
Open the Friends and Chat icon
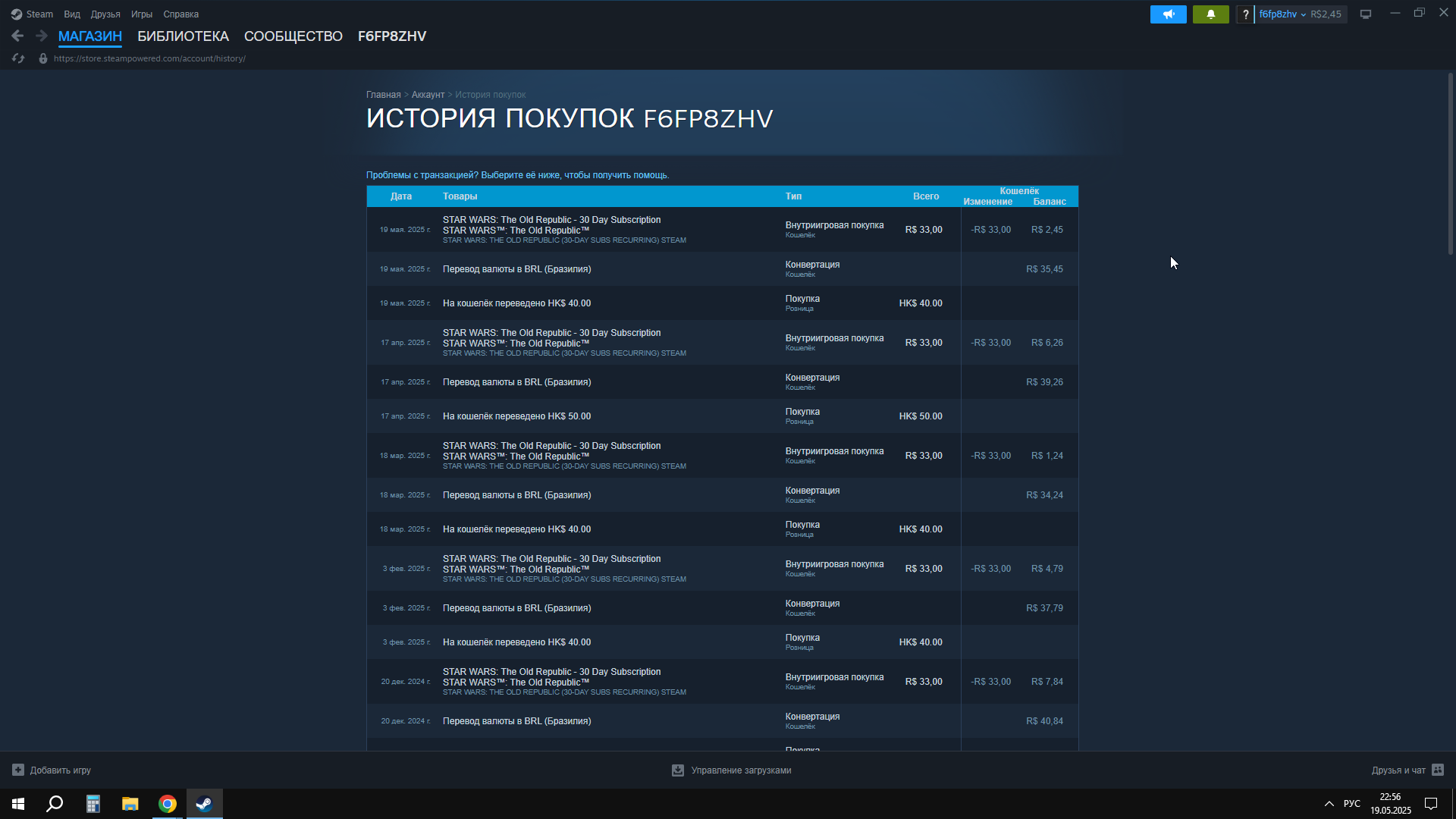(x=1438, y=770)
